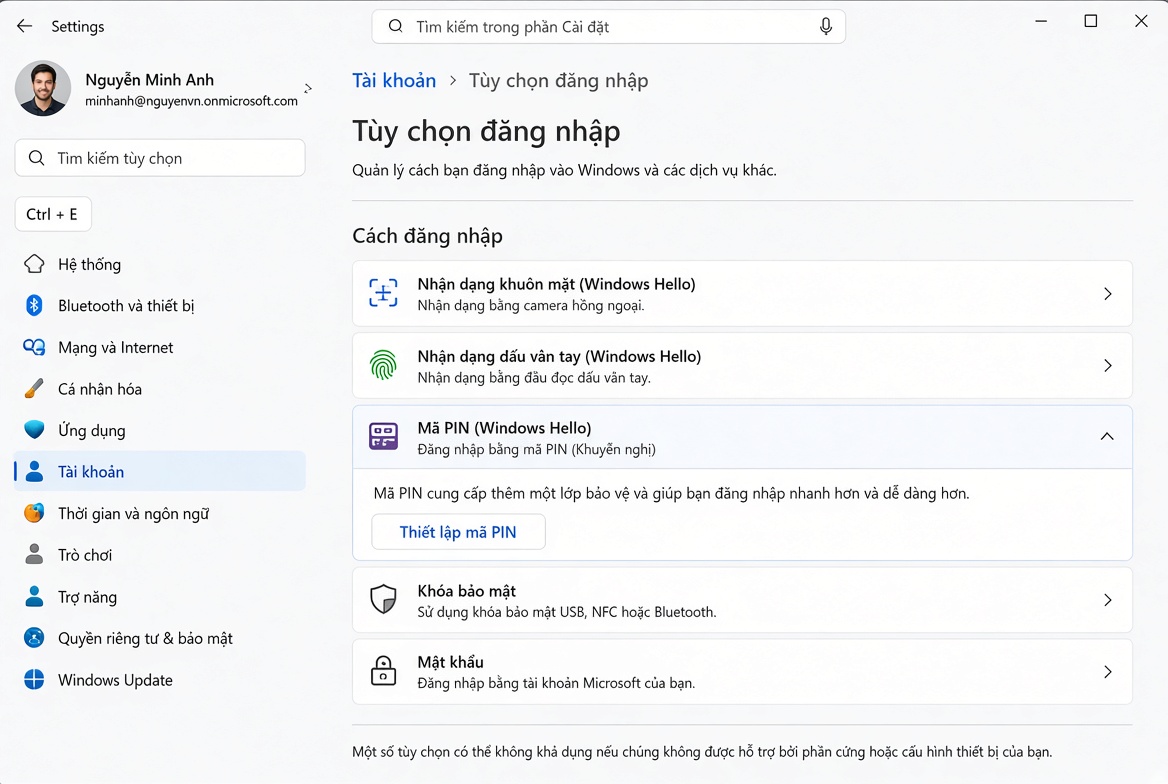The height and width of the screenshot is (784, 1168).
Task: Go back with the arrow icon
Action: [x=25, y=26]
